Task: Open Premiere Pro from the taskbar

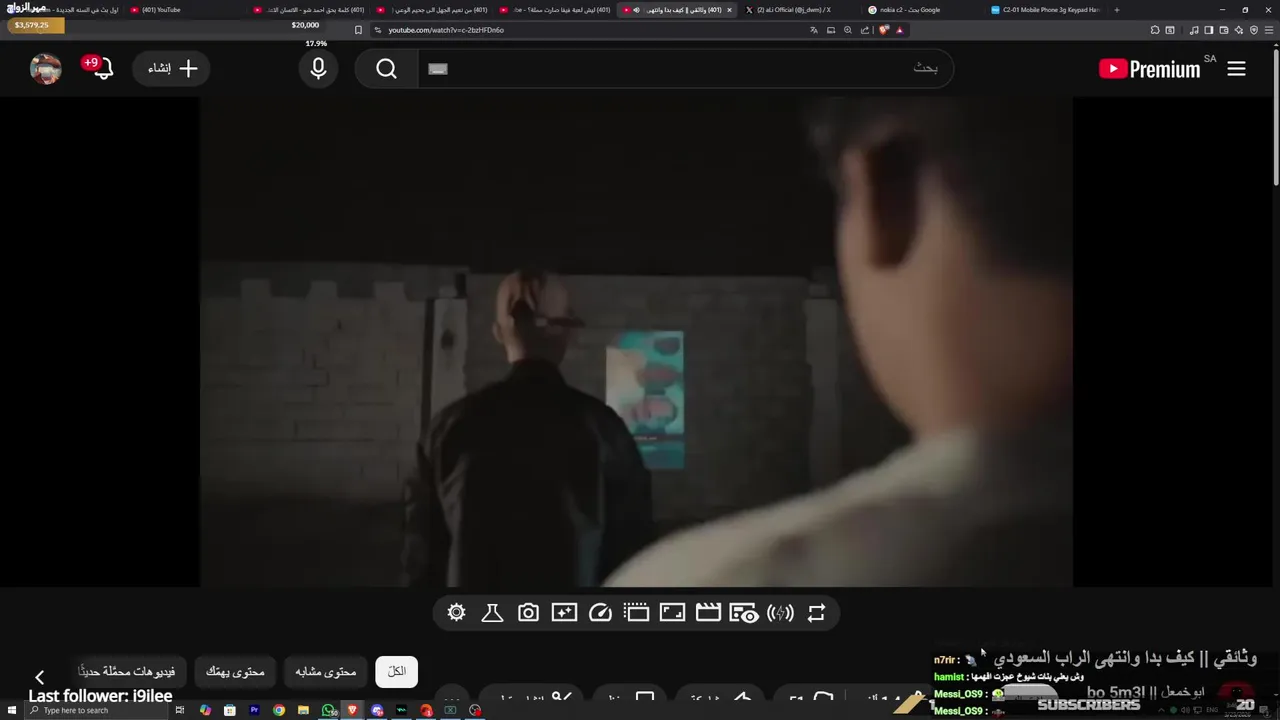Action: tap(254, 710)
